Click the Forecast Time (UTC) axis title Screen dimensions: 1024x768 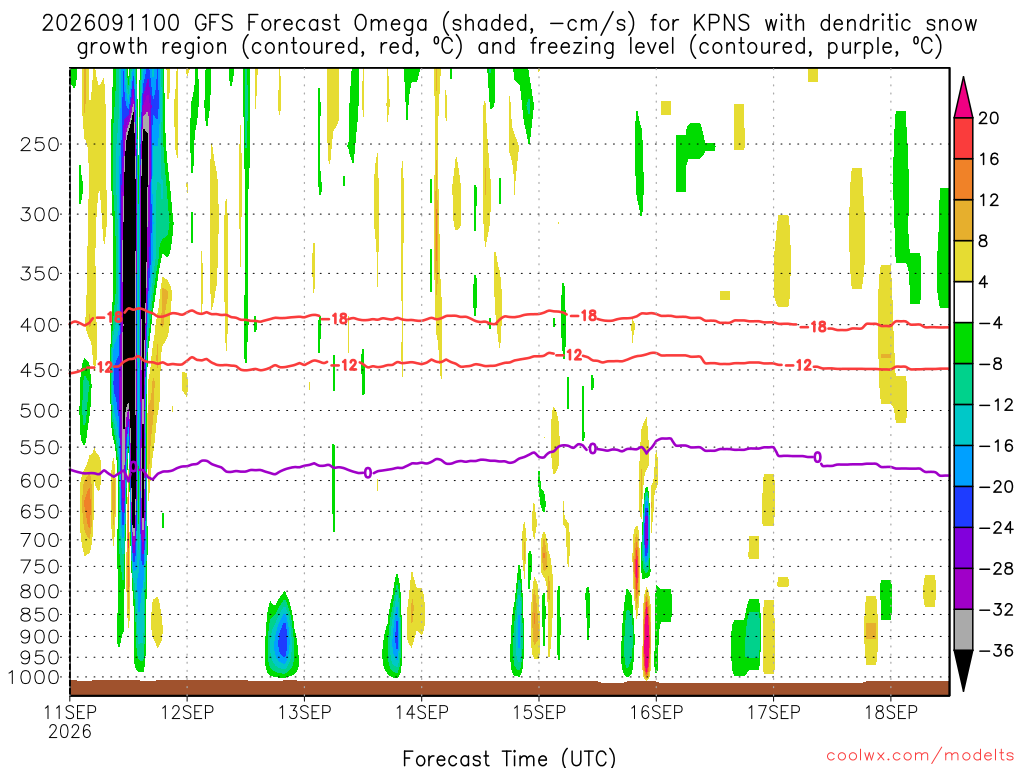click(x=509, y=758)
